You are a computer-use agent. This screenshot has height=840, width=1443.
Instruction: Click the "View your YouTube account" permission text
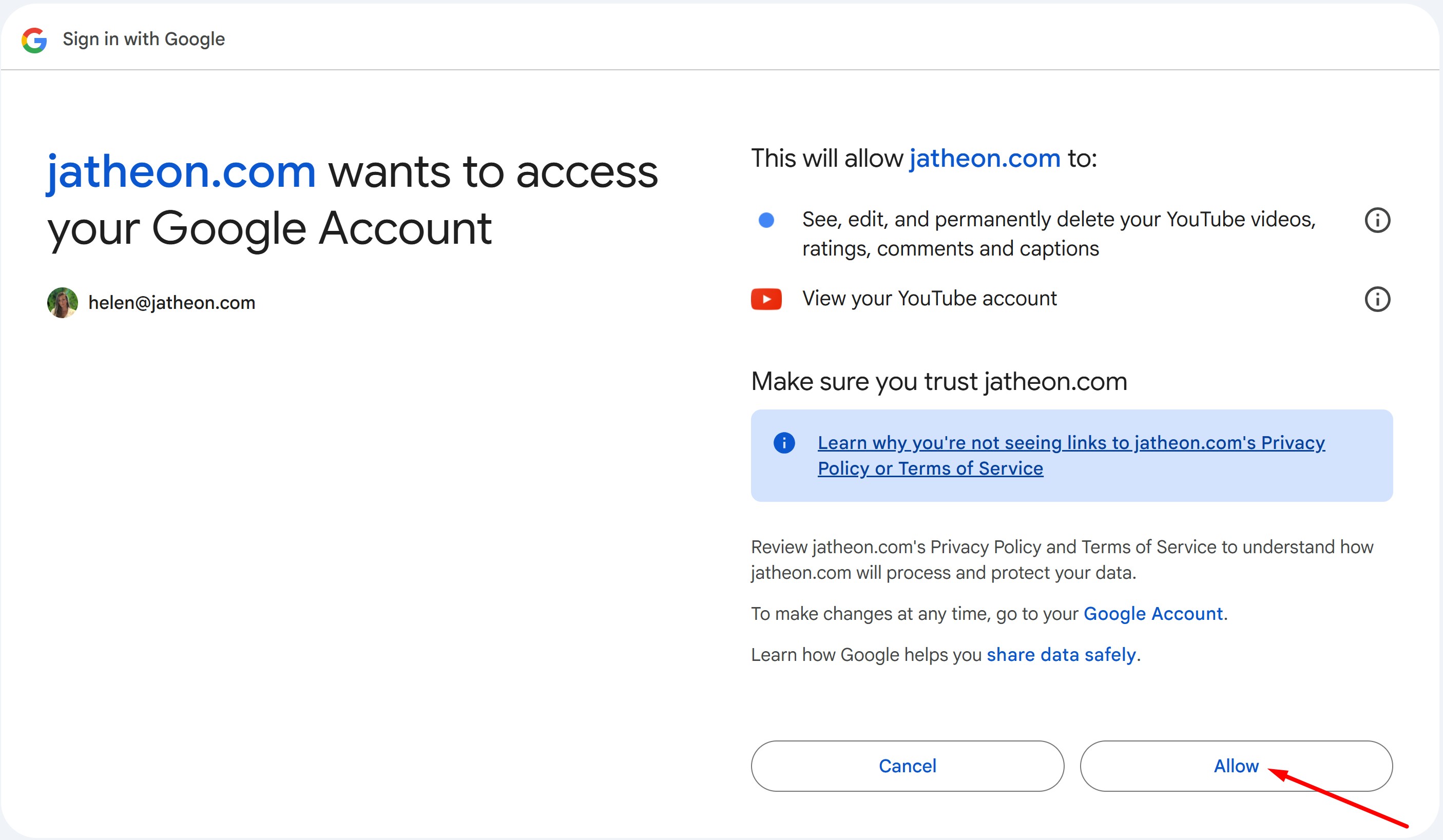point(929,298)
